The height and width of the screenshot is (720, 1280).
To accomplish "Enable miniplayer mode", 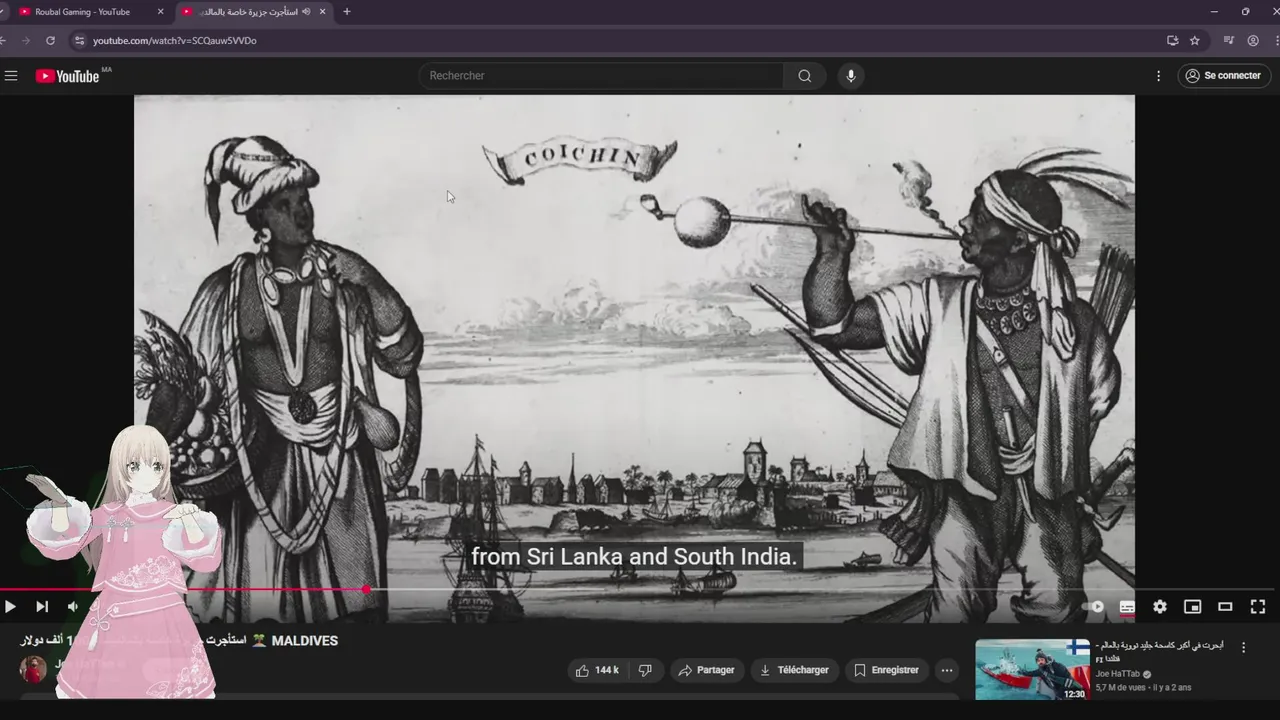I will (1192, 607).
